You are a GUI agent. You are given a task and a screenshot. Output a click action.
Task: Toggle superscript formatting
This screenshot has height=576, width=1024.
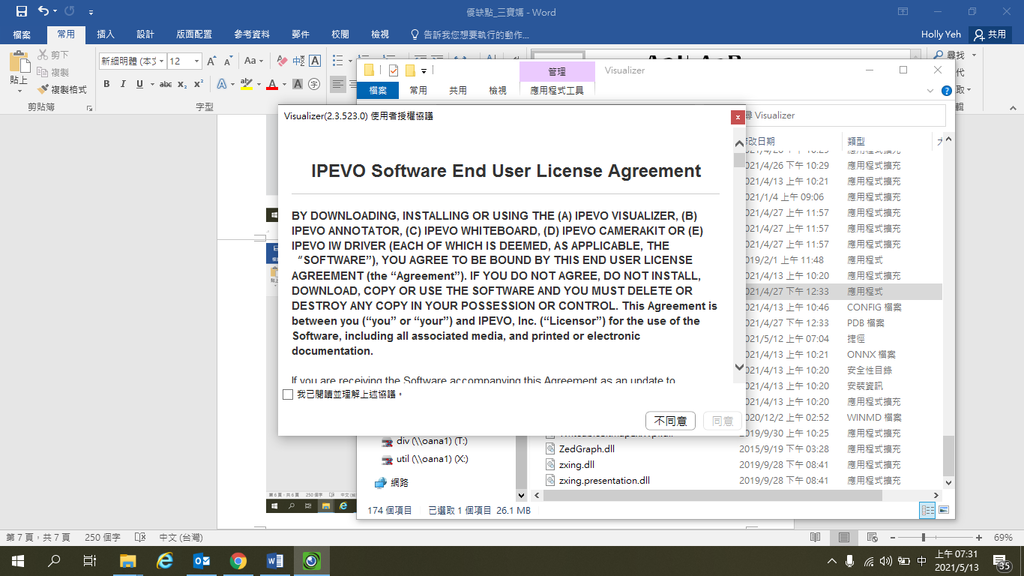pyautogui.click(x=199, y=84)
